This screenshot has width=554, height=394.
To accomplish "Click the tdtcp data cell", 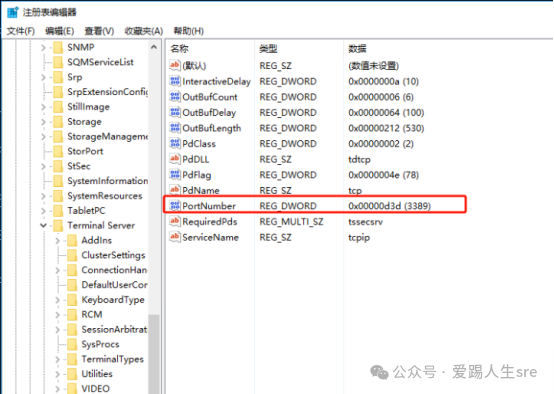I will (359, 159).
